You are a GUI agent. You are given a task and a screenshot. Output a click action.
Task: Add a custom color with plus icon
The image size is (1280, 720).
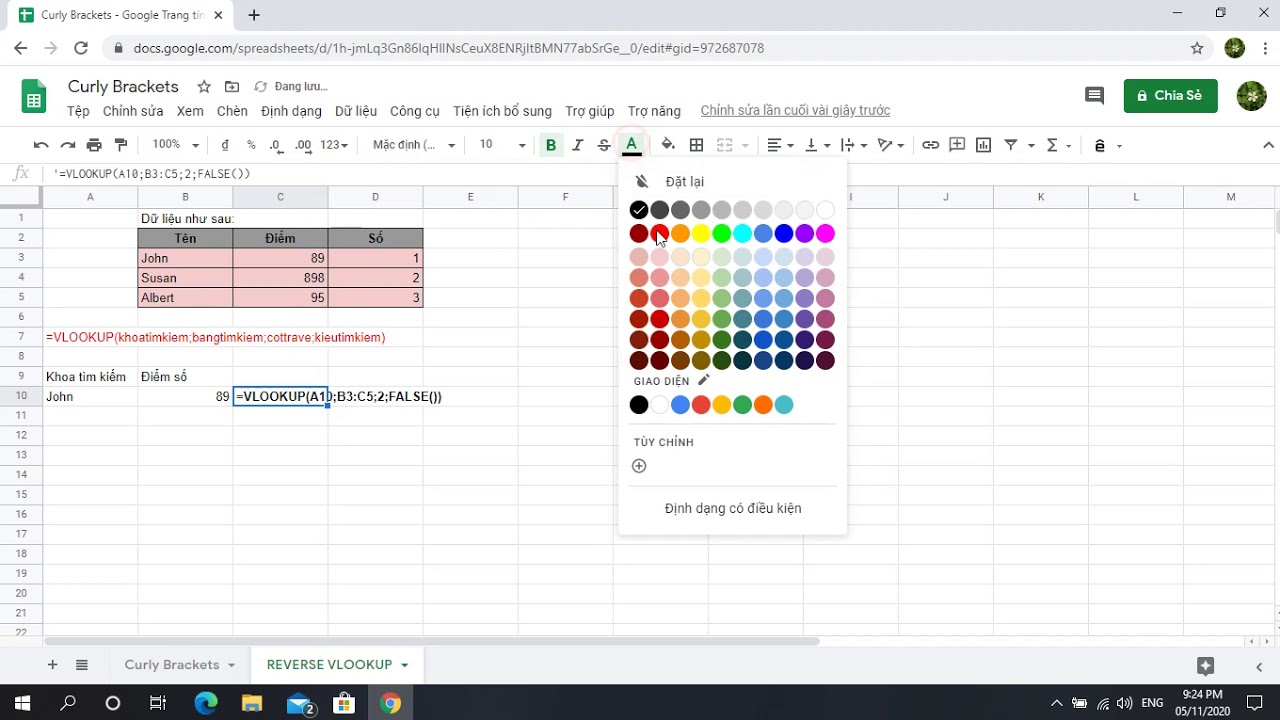(x=639, y=466)
